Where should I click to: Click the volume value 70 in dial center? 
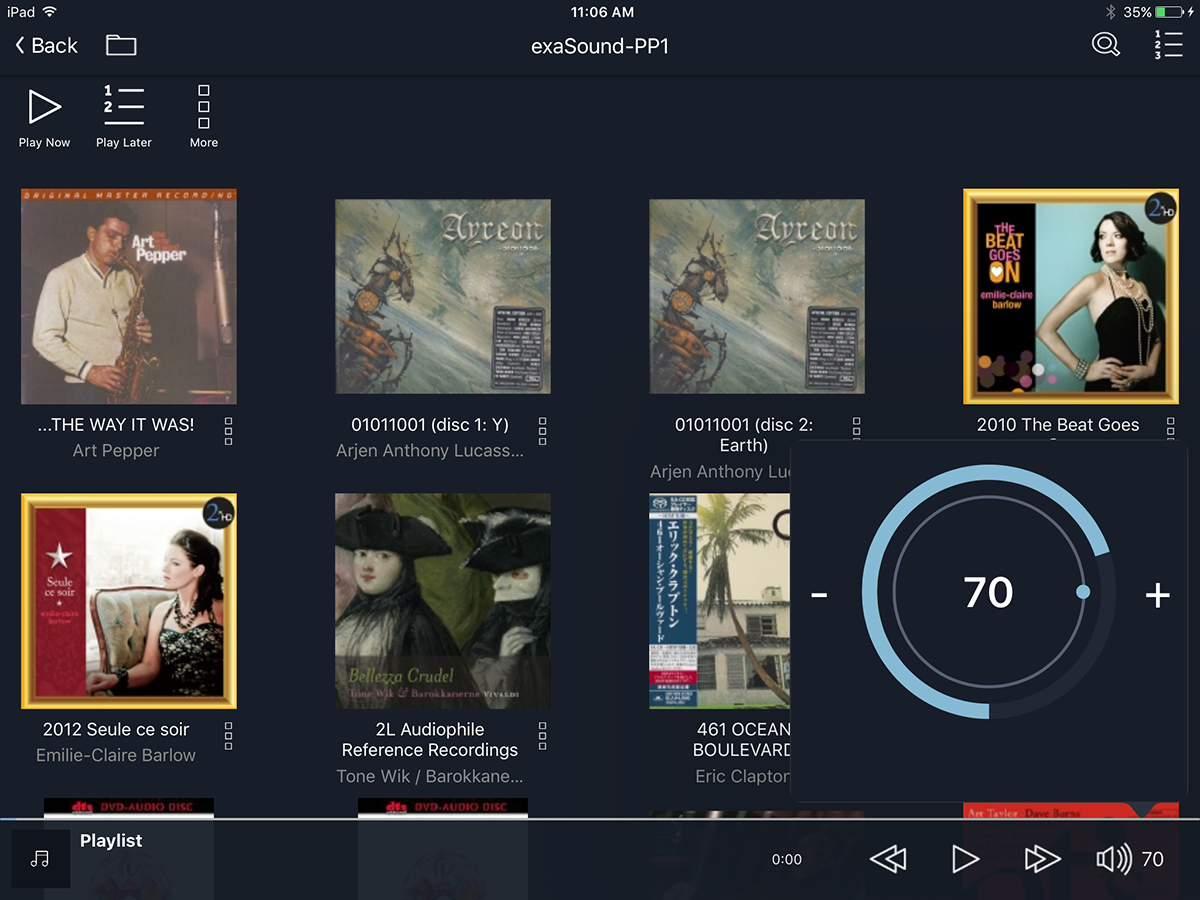coord(988,593)
